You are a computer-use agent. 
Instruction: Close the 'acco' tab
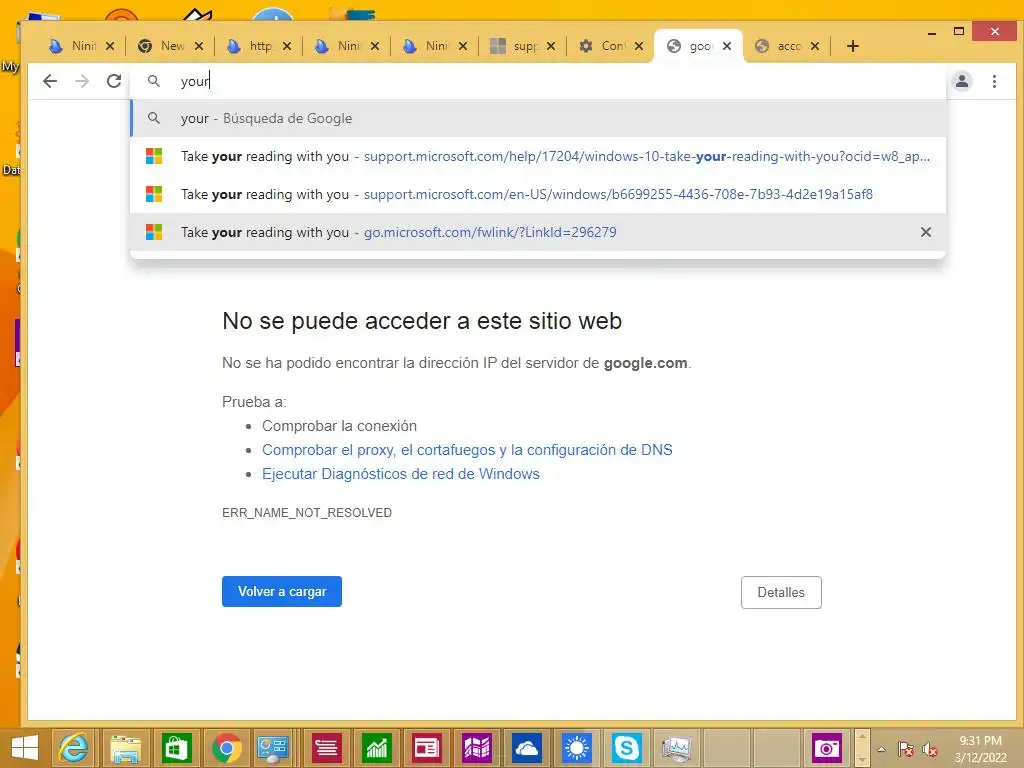pos(815,46)
